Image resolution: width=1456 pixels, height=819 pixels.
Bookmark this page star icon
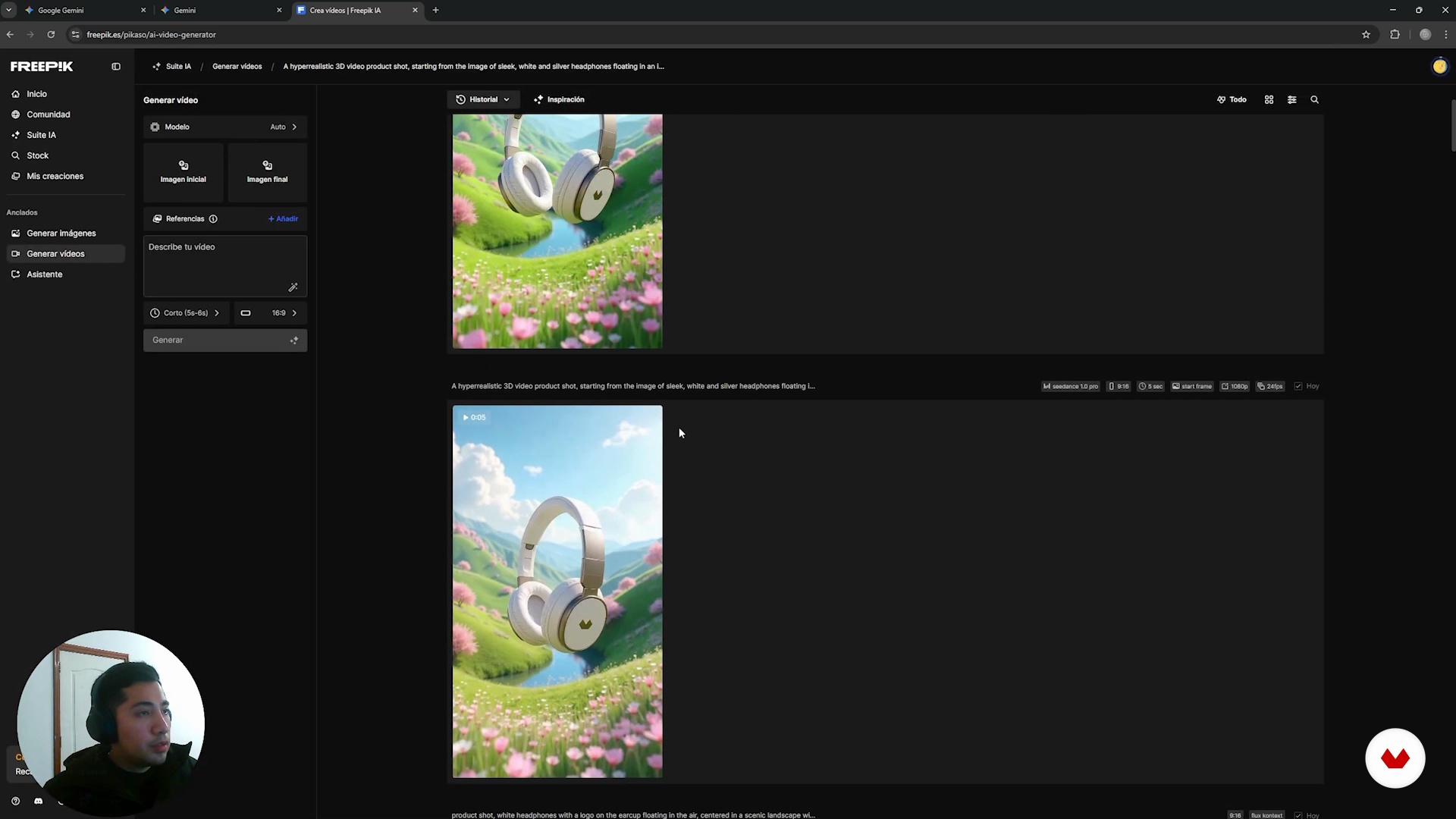1366,35
